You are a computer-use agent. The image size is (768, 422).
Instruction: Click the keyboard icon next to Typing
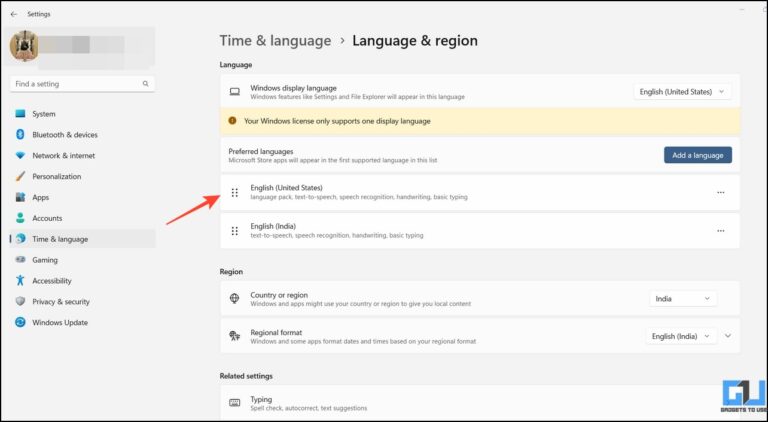[x=234, y=403]
